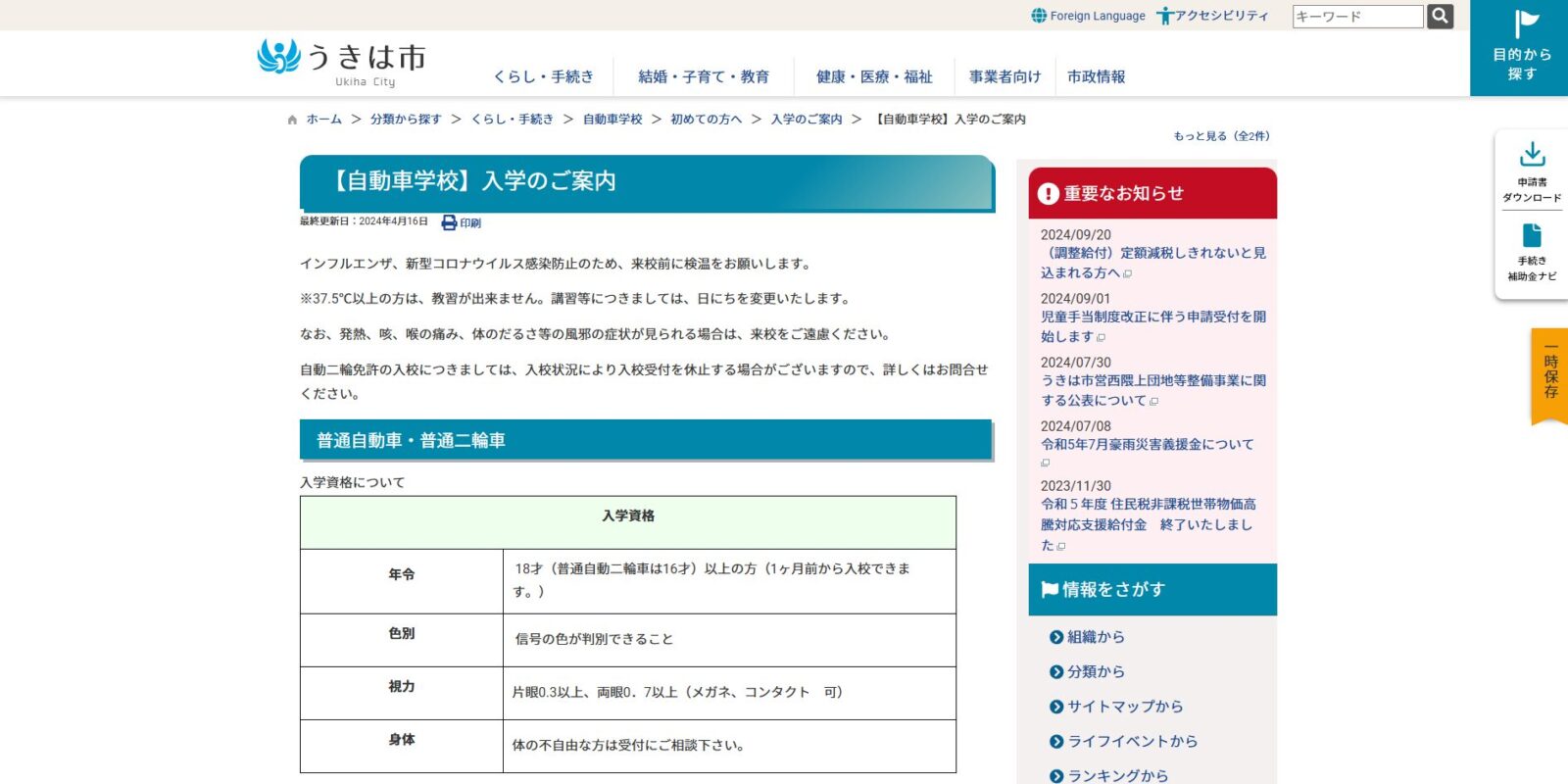
Task: Go to ホーム breadcrumb link
Action: point(323,120)
